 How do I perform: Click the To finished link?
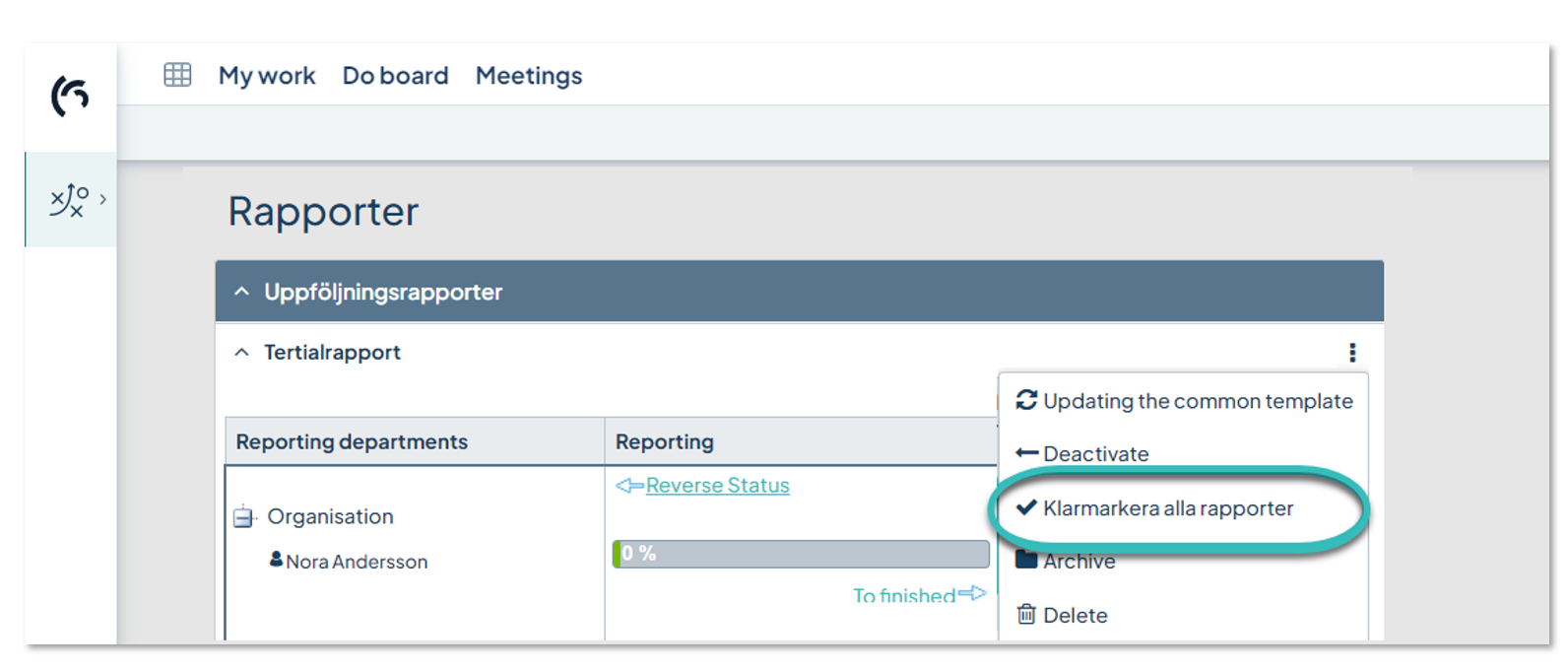[x=904, y=595]
